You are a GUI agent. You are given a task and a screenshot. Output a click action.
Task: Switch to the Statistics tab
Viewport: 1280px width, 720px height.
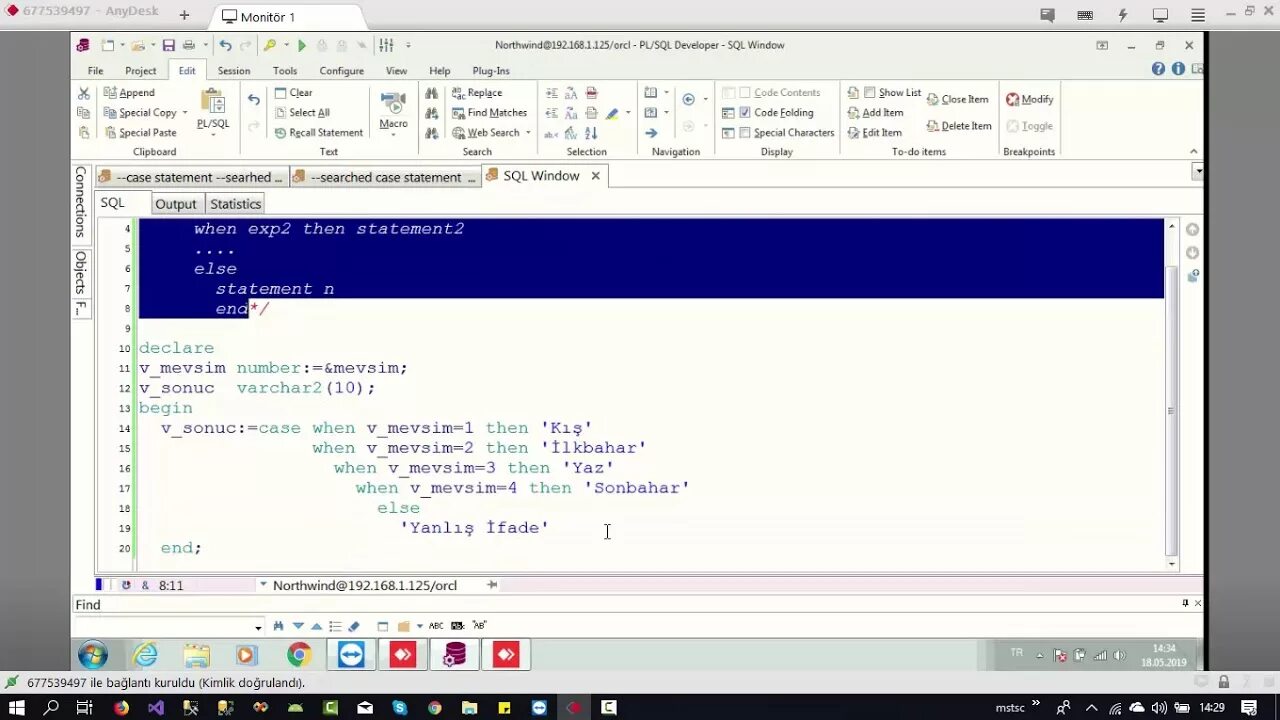235,204
